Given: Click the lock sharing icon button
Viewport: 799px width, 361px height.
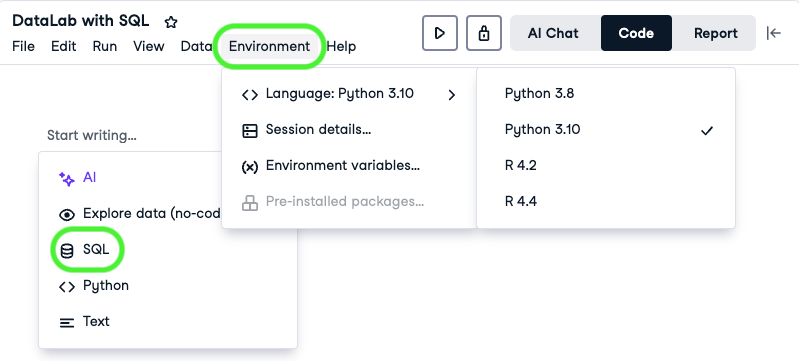Looking at the screenshot, I should coord(484,33).
